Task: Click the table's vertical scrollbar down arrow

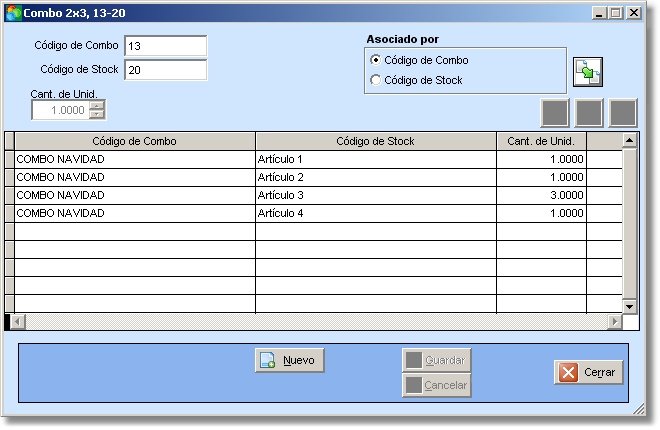Action: coord(629,305)
